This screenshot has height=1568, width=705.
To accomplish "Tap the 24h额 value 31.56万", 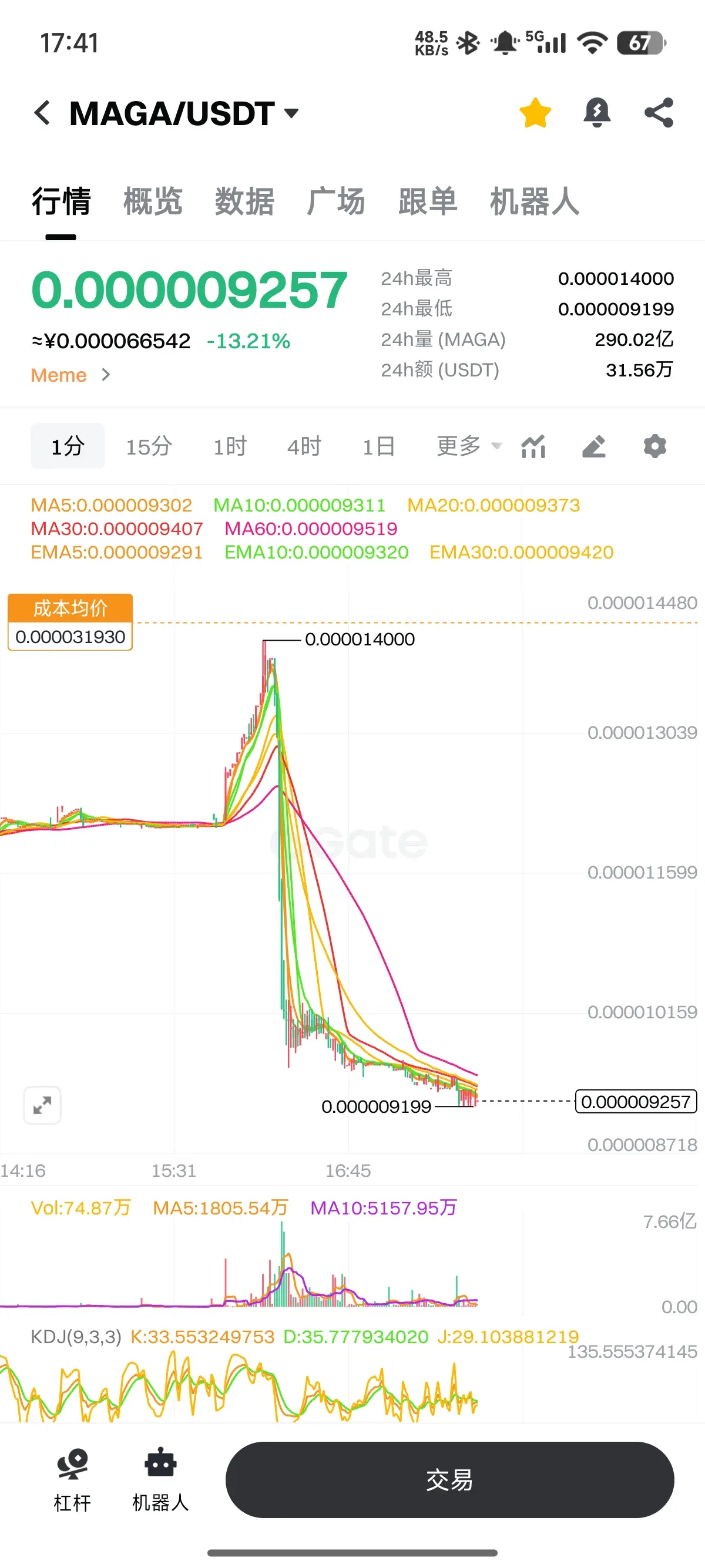I will (639, 369).
